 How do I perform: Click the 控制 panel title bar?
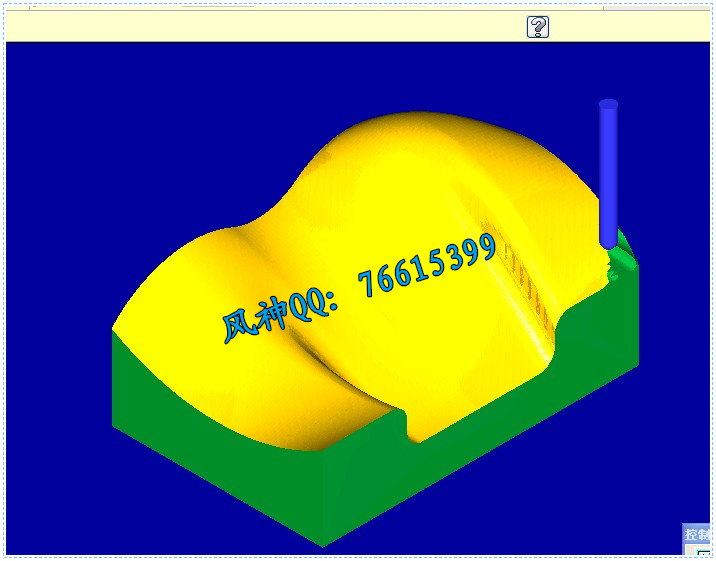(698, 534)
